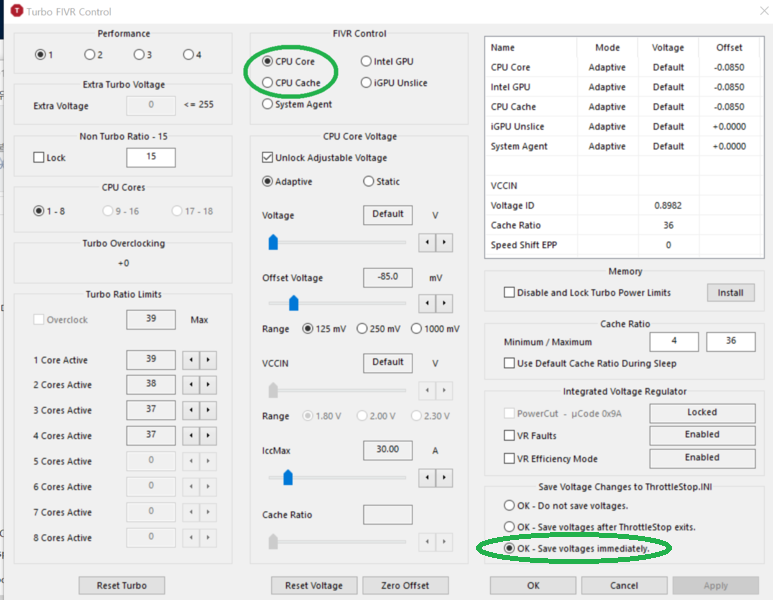Click the Reset Turbo button
The width and height of the screenshot is (773, 600).
(122, 586)
